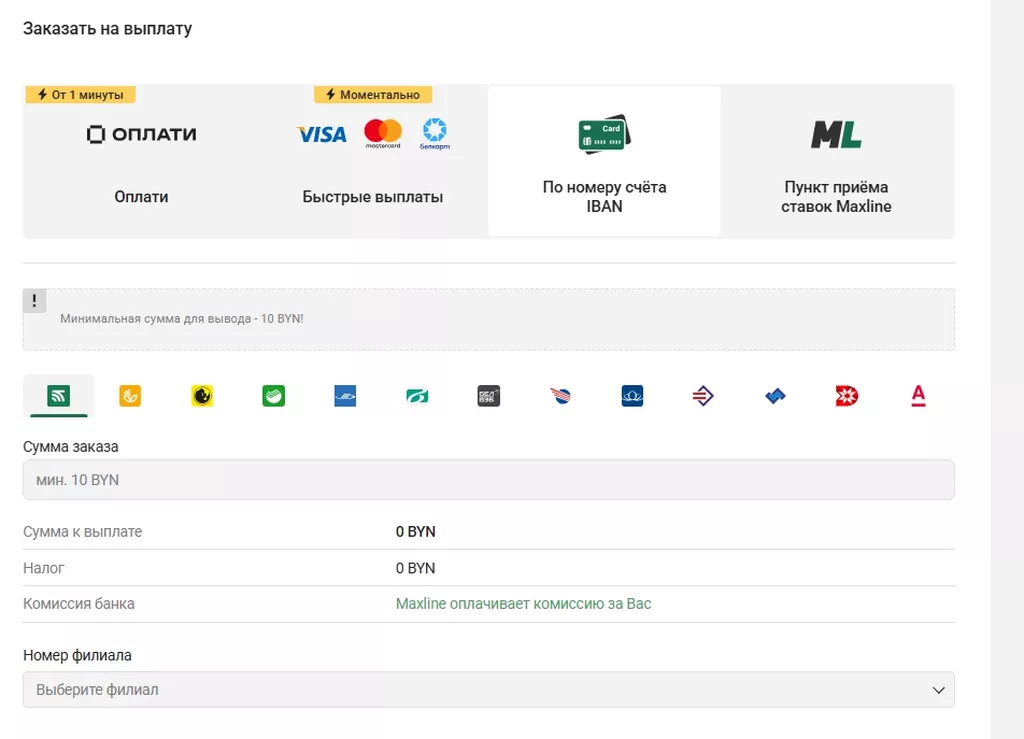Click the chevron arrow in branch selector
Image resolution: width=1024 pixels, height=739 pixels.
point(938,690)
